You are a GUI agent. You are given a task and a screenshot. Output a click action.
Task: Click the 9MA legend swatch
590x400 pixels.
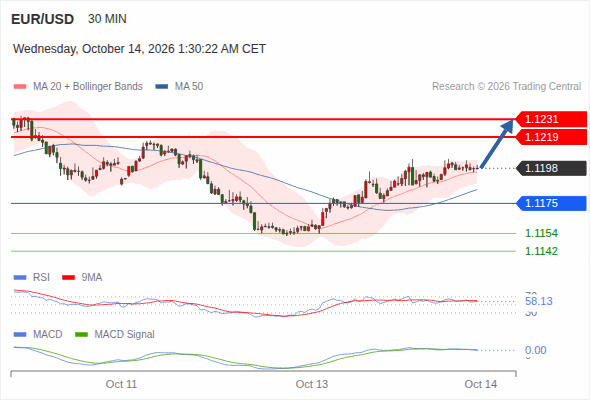[68, 278]
